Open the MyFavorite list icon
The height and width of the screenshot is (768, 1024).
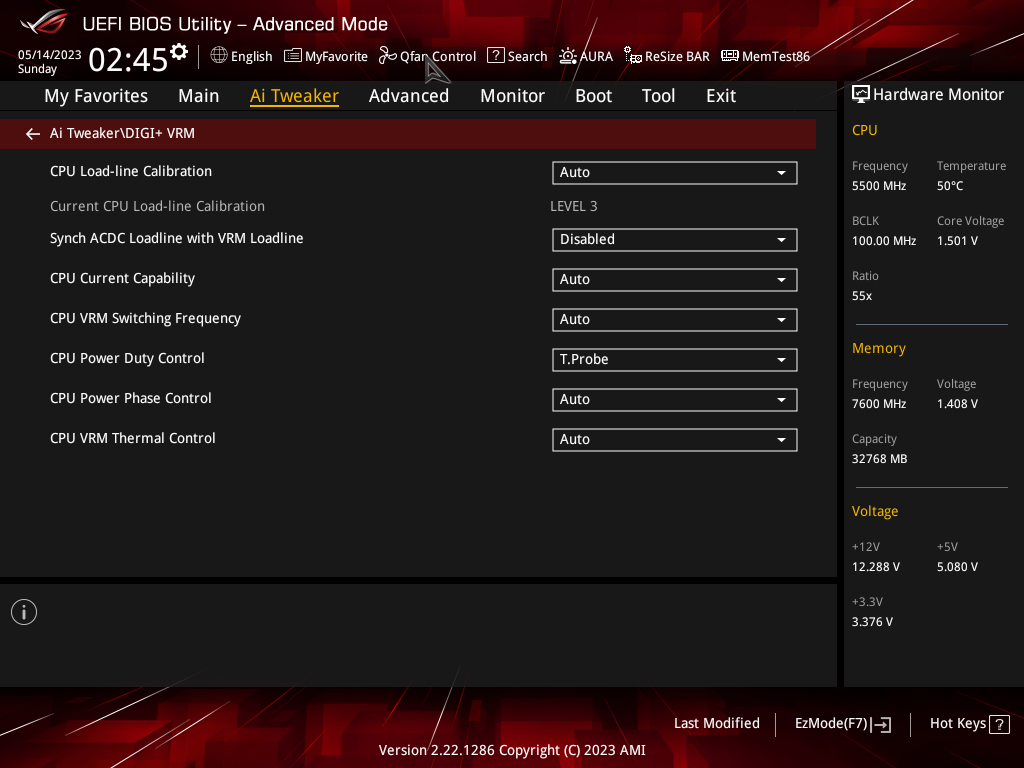click(293, 56)
